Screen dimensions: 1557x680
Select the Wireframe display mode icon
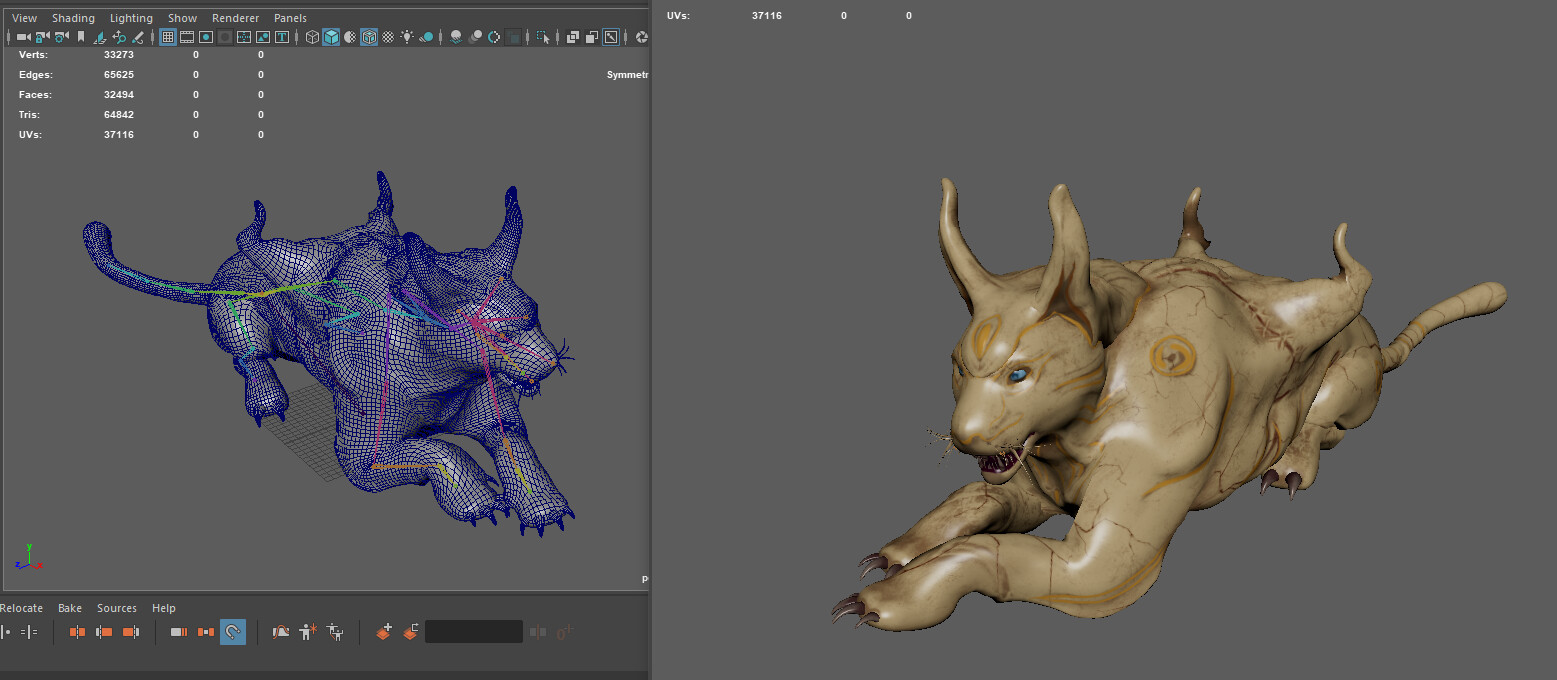coord(312,37)
